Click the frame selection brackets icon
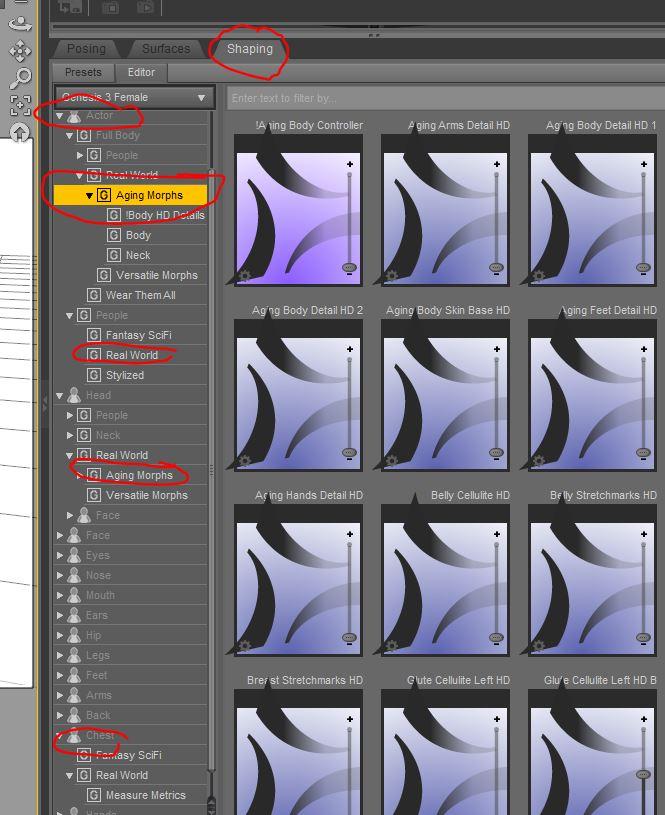The image size is (665, 815). pyautogui.click(x=20, y=105)
